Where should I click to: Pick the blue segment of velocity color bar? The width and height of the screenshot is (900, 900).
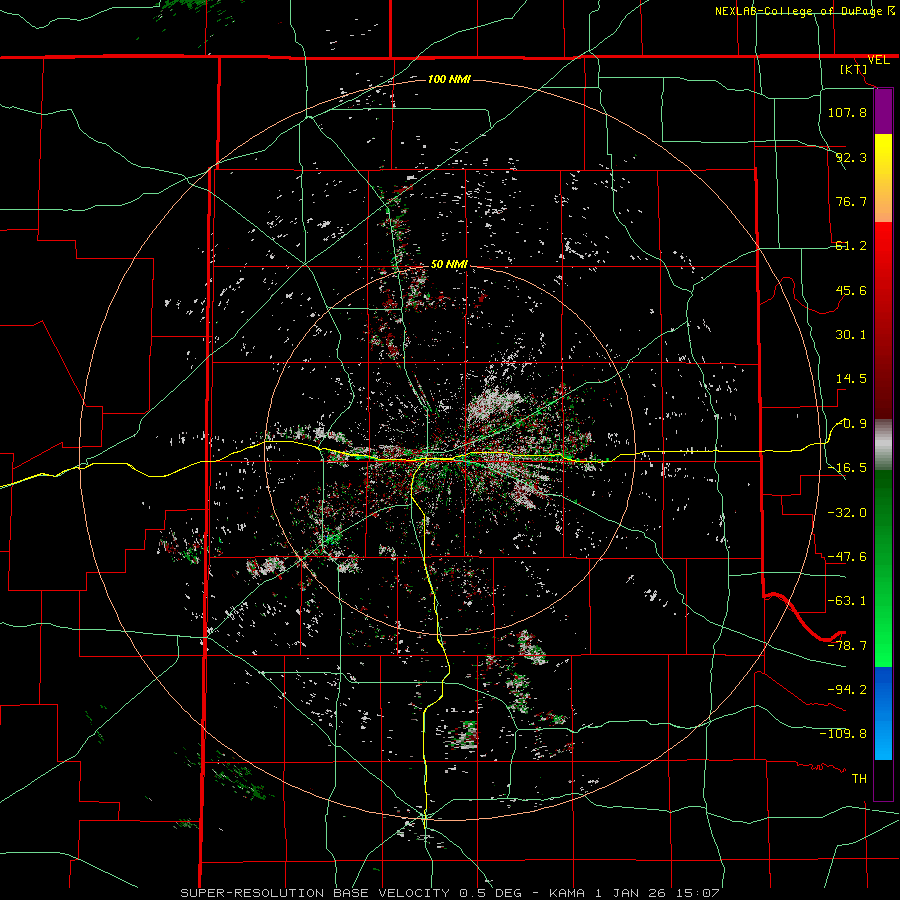[x=883, y=713]
